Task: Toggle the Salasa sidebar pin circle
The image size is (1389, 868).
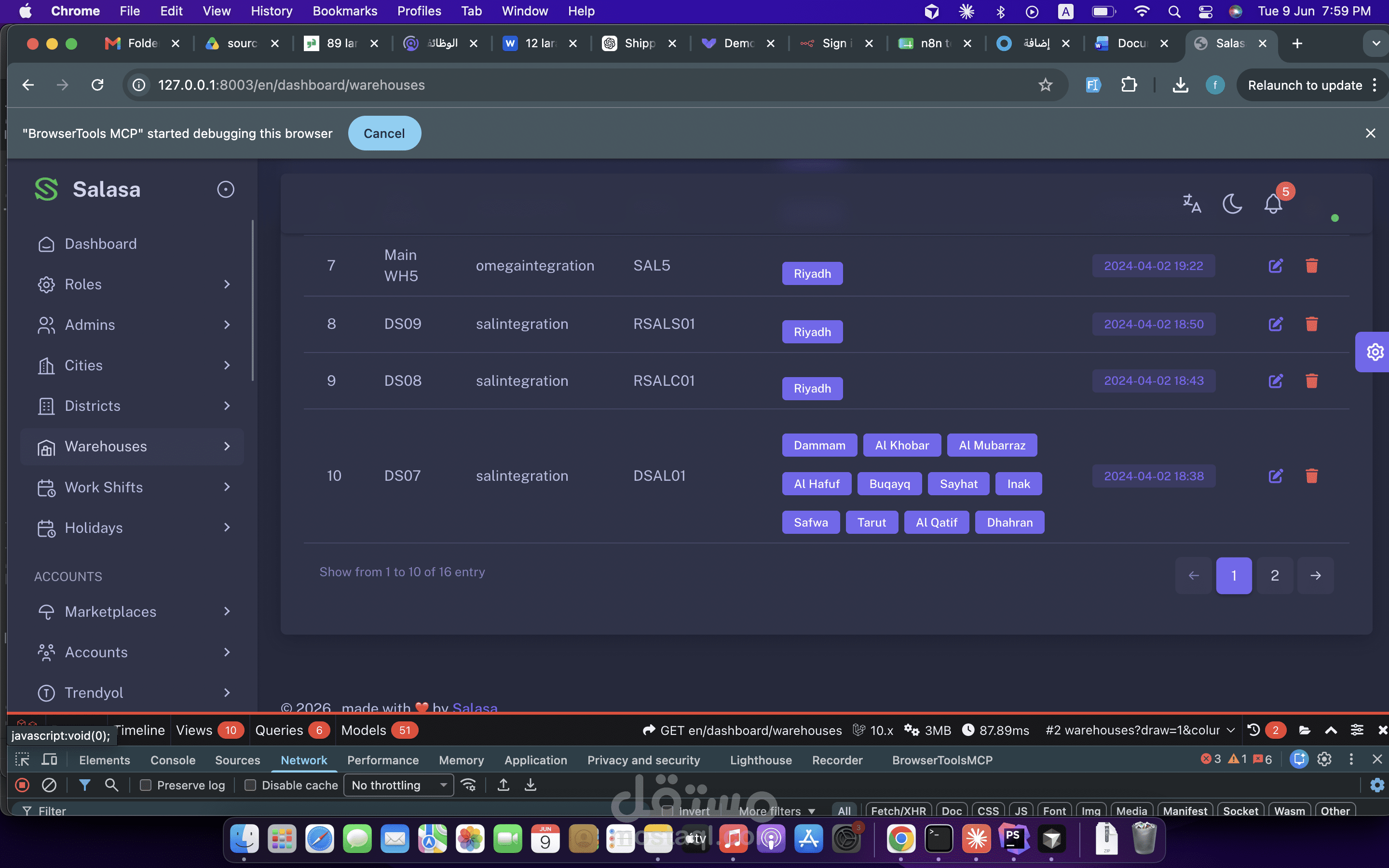Action: [226, 190]
